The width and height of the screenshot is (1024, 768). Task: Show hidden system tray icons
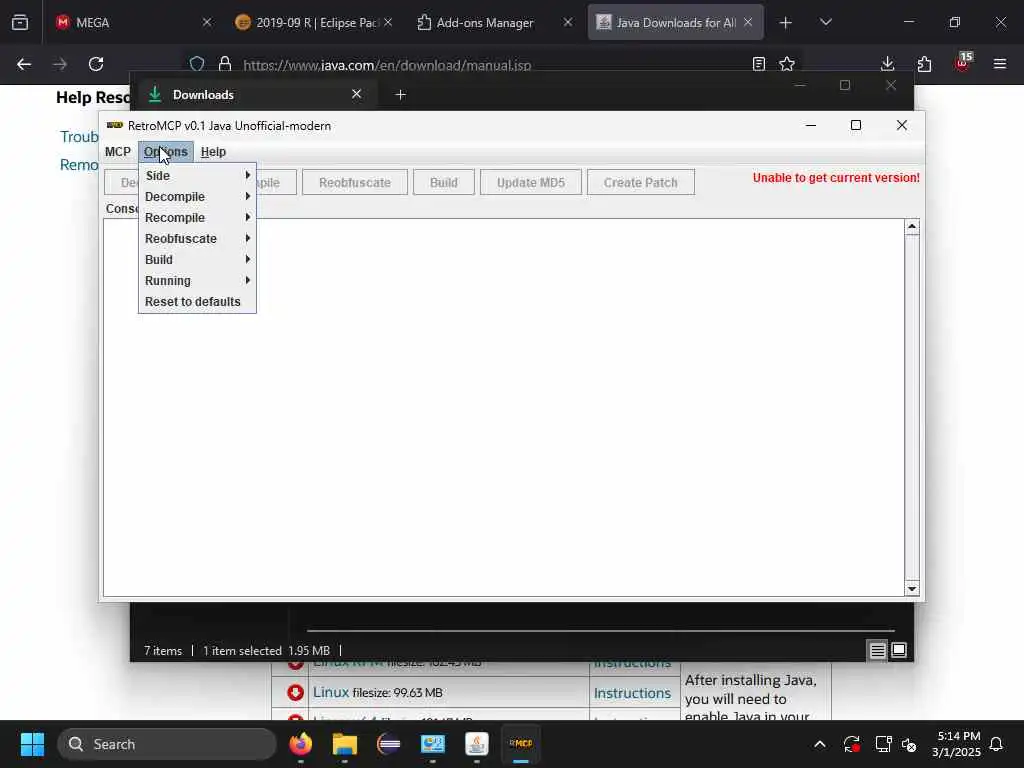[820, 744]
